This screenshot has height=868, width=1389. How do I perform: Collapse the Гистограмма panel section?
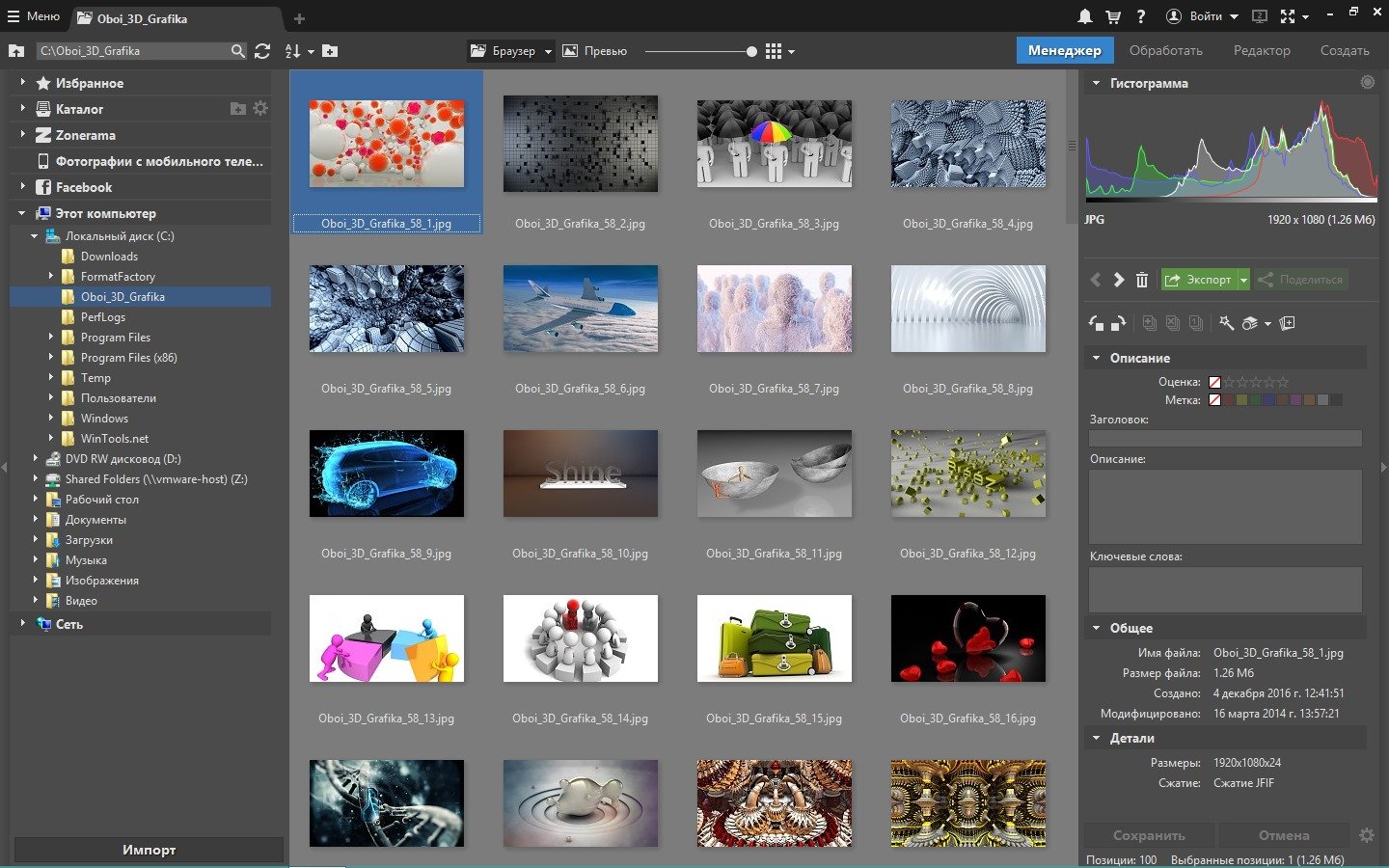1096,84
